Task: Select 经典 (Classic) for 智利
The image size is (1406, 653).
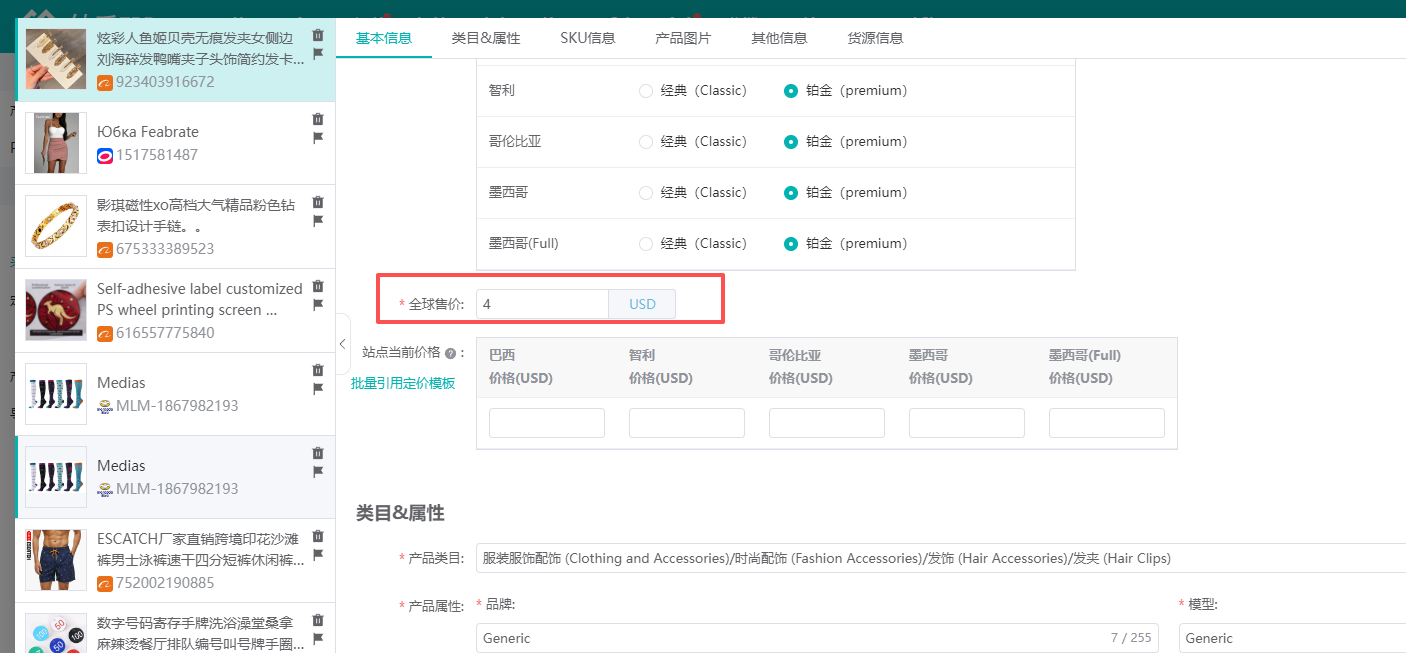Action: pos(646,91)
